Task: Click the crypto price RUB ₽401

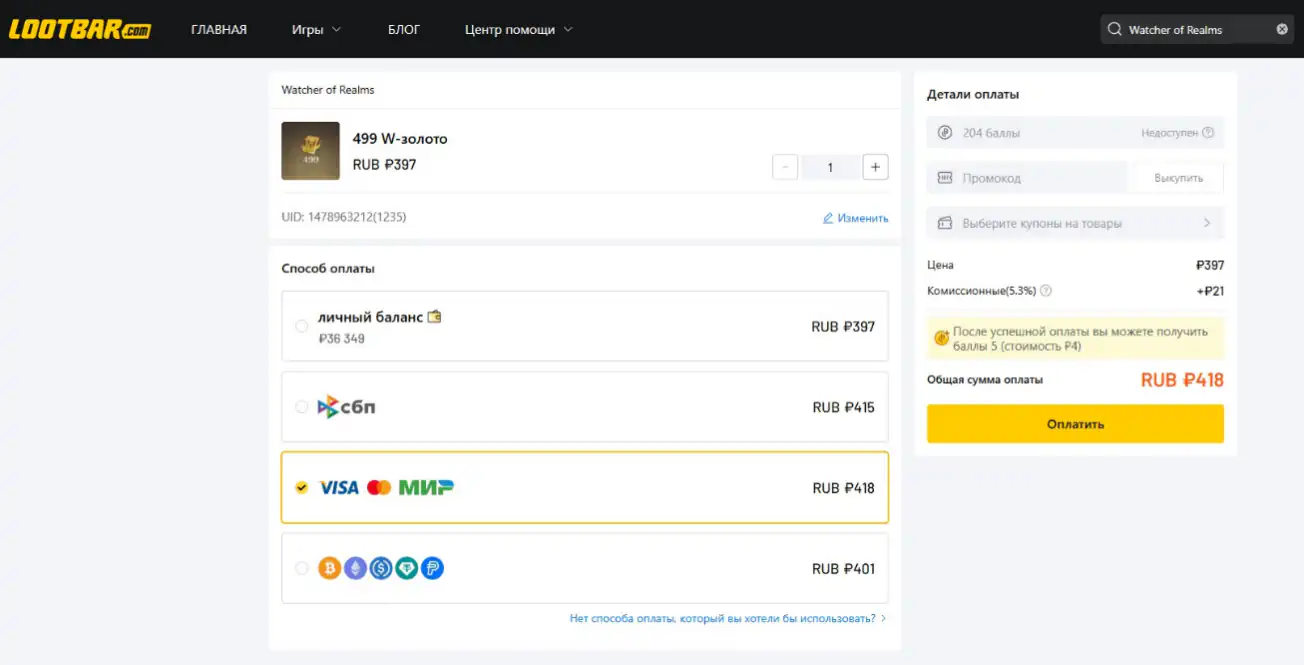Action: [843, 568]
